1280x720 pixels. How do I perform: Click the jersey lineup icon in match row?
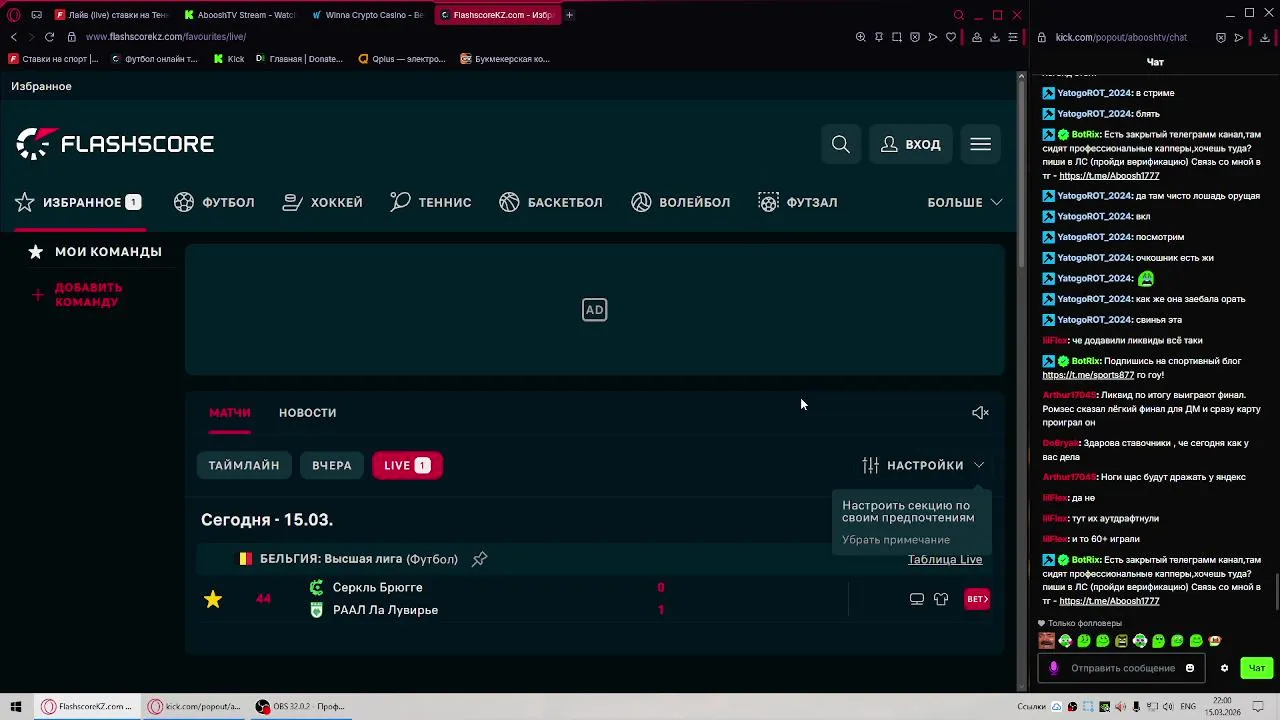[941, 599]
